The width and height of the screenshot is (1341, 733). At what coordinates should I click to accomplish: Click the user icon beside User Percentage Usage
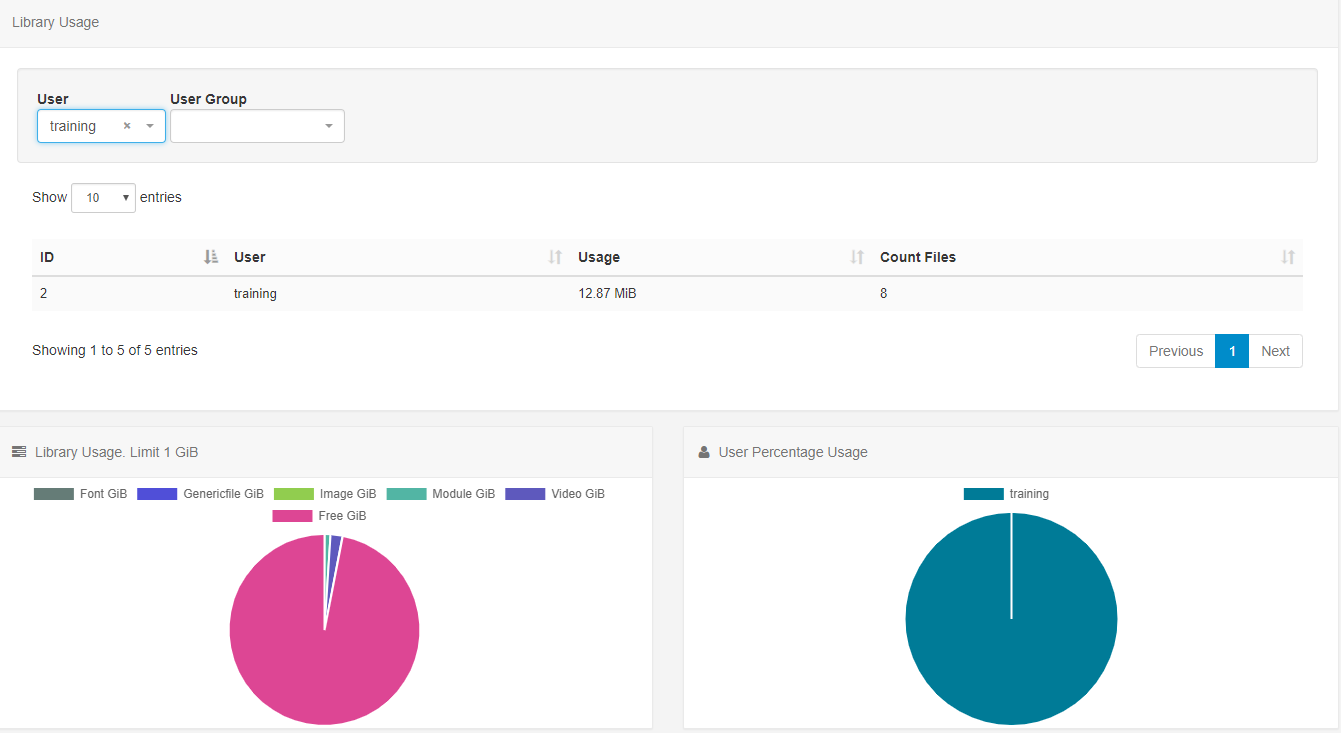(703, 451)
